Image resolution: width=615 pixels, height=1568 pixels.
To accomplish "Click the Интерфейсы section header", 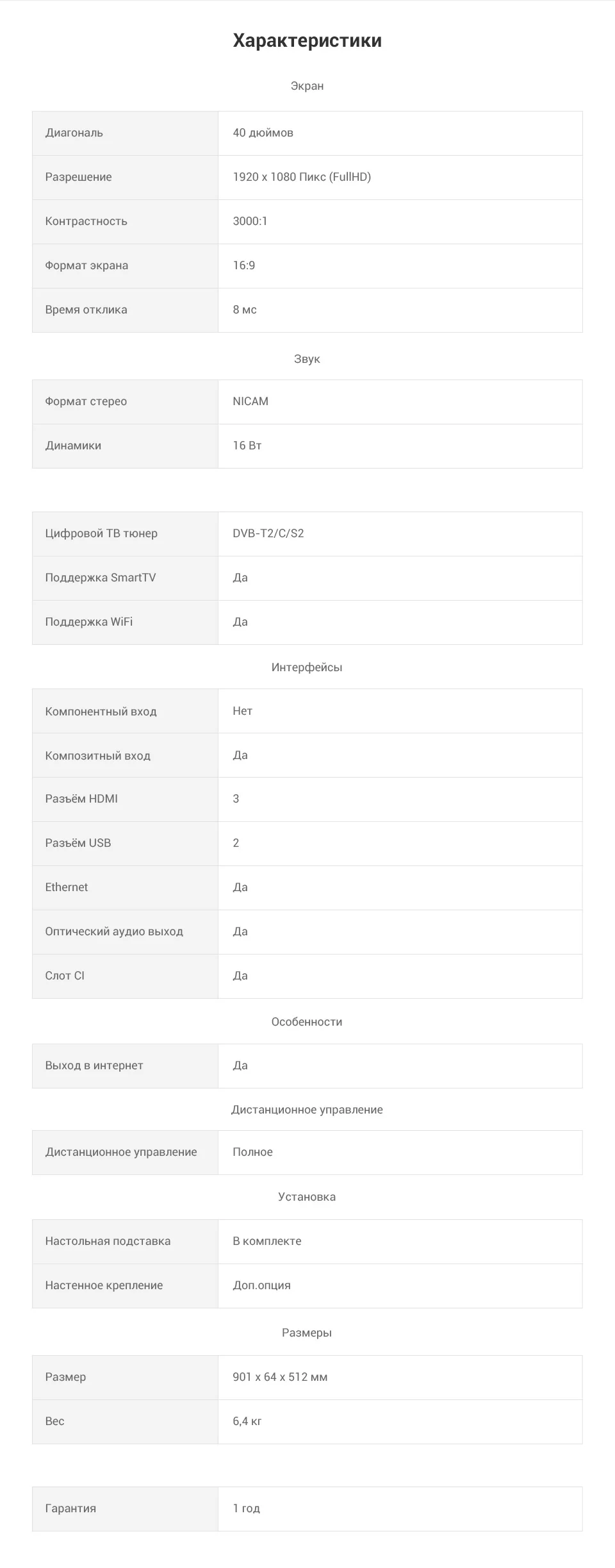I will 307,667.
